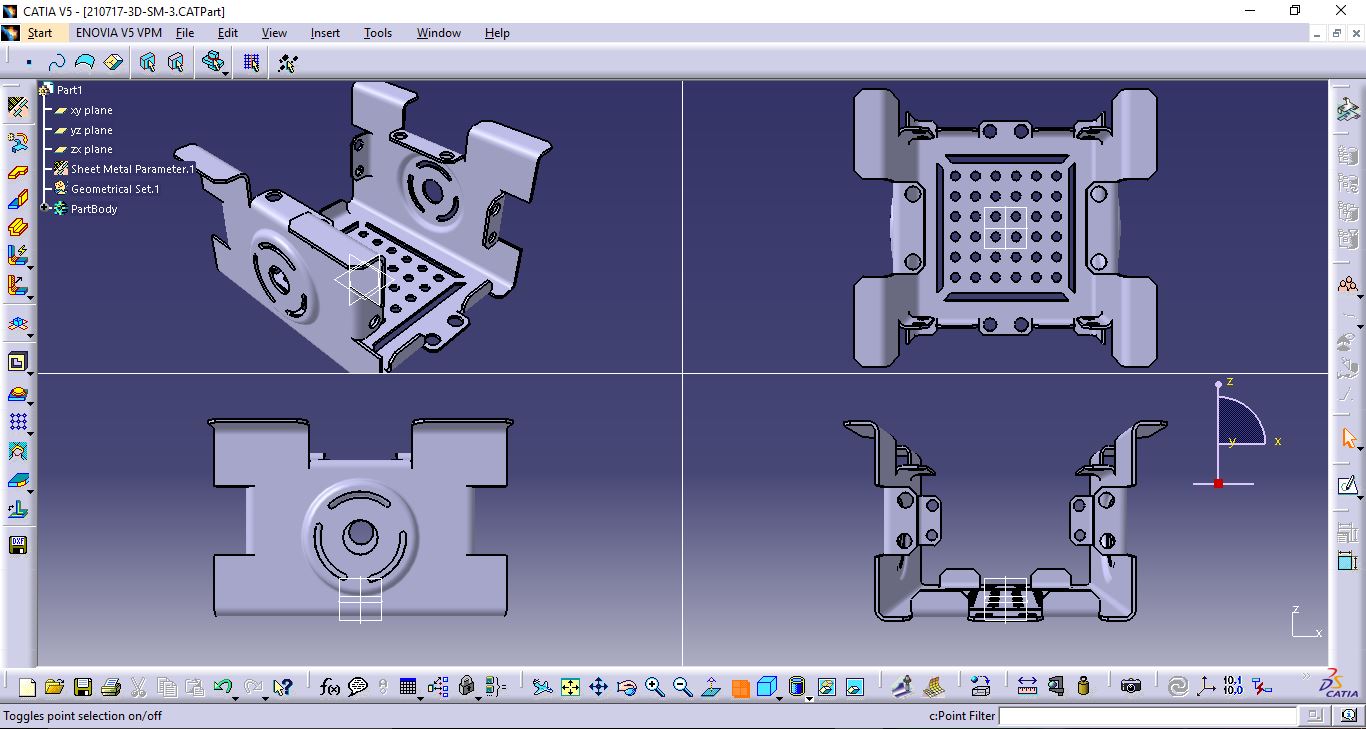Click the Print button

pos(109,687)
